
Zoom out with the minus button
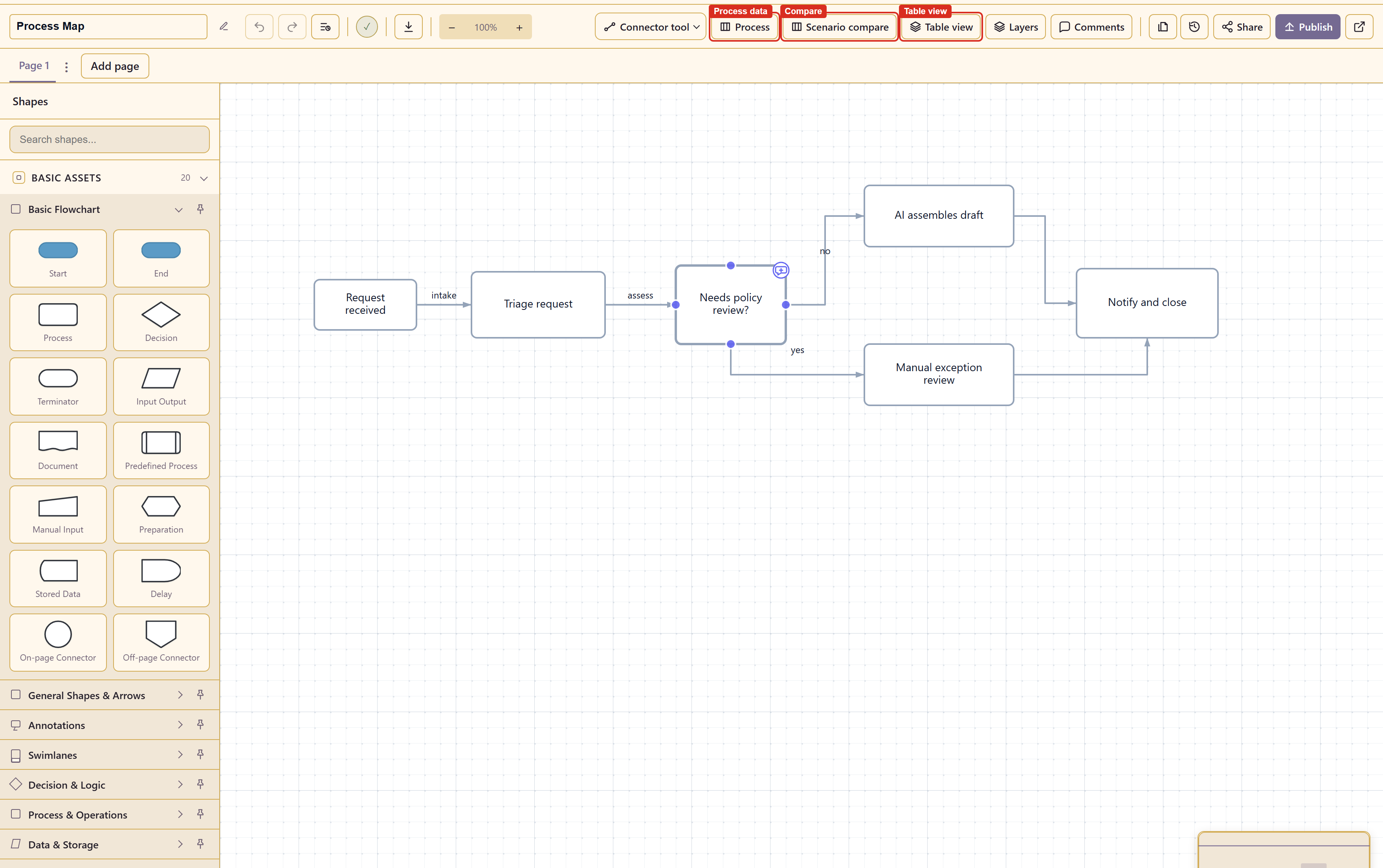tap(452, 27)
